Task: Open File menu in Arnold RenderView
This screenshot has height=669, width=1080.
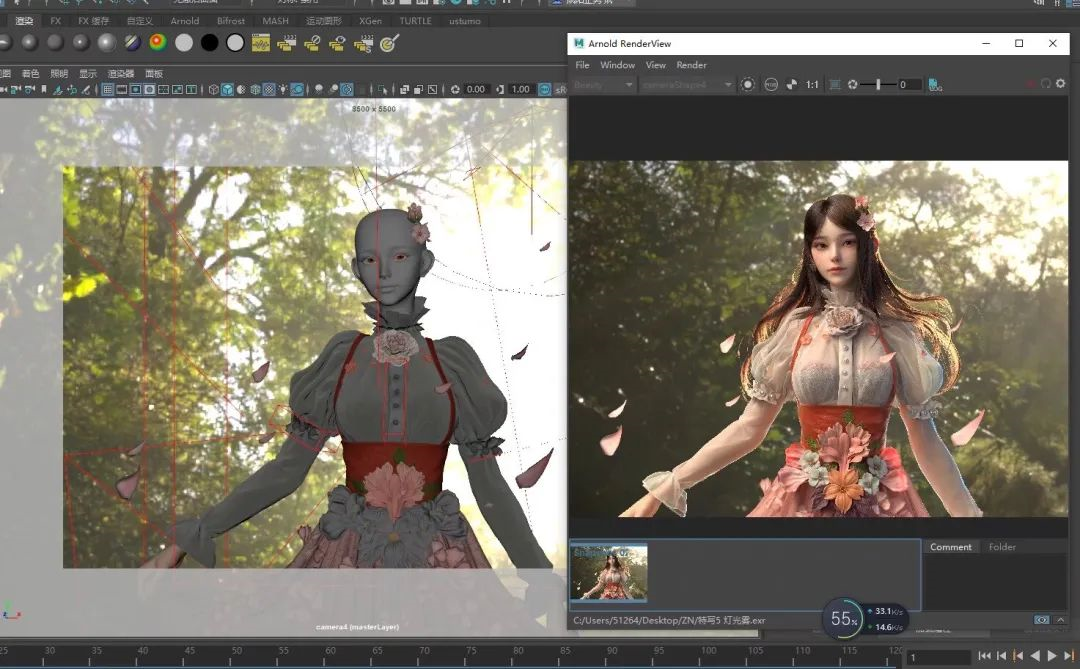Action: [583, 65]
